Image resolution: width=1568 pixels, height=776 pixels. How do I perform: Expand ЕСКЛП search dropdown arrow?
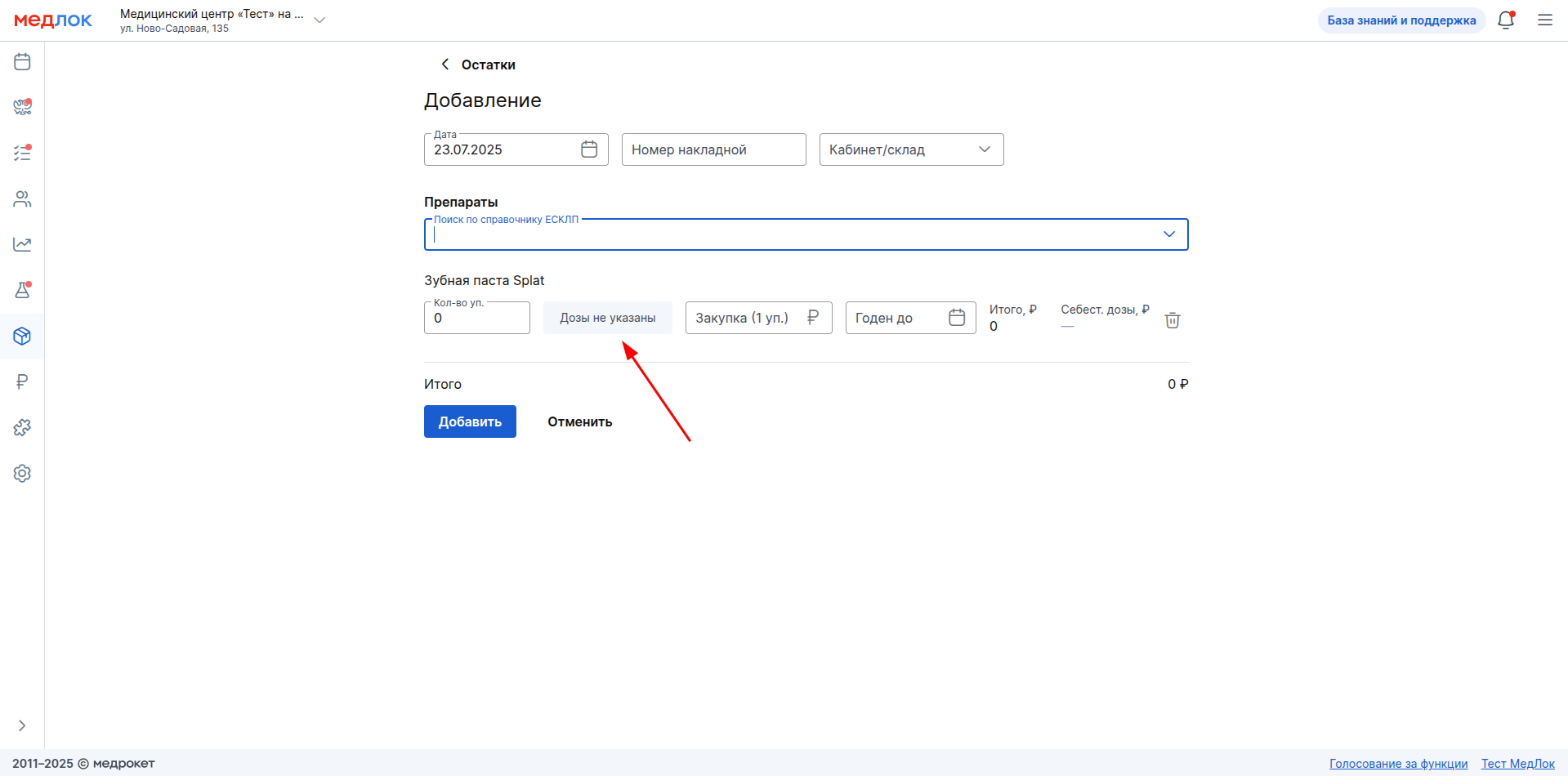1169,234
